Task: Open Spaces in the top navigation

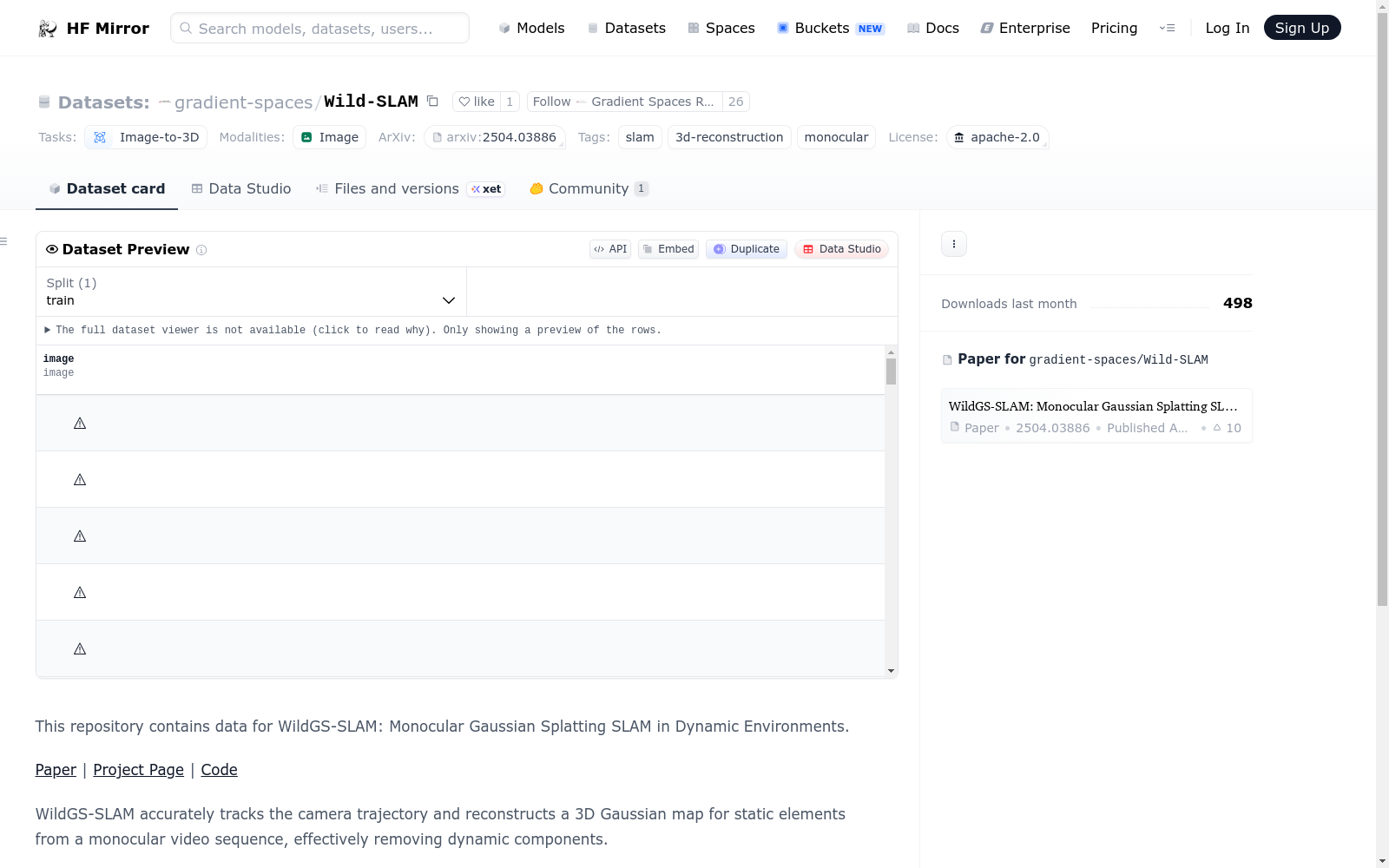Action: (x=721, y=28)
